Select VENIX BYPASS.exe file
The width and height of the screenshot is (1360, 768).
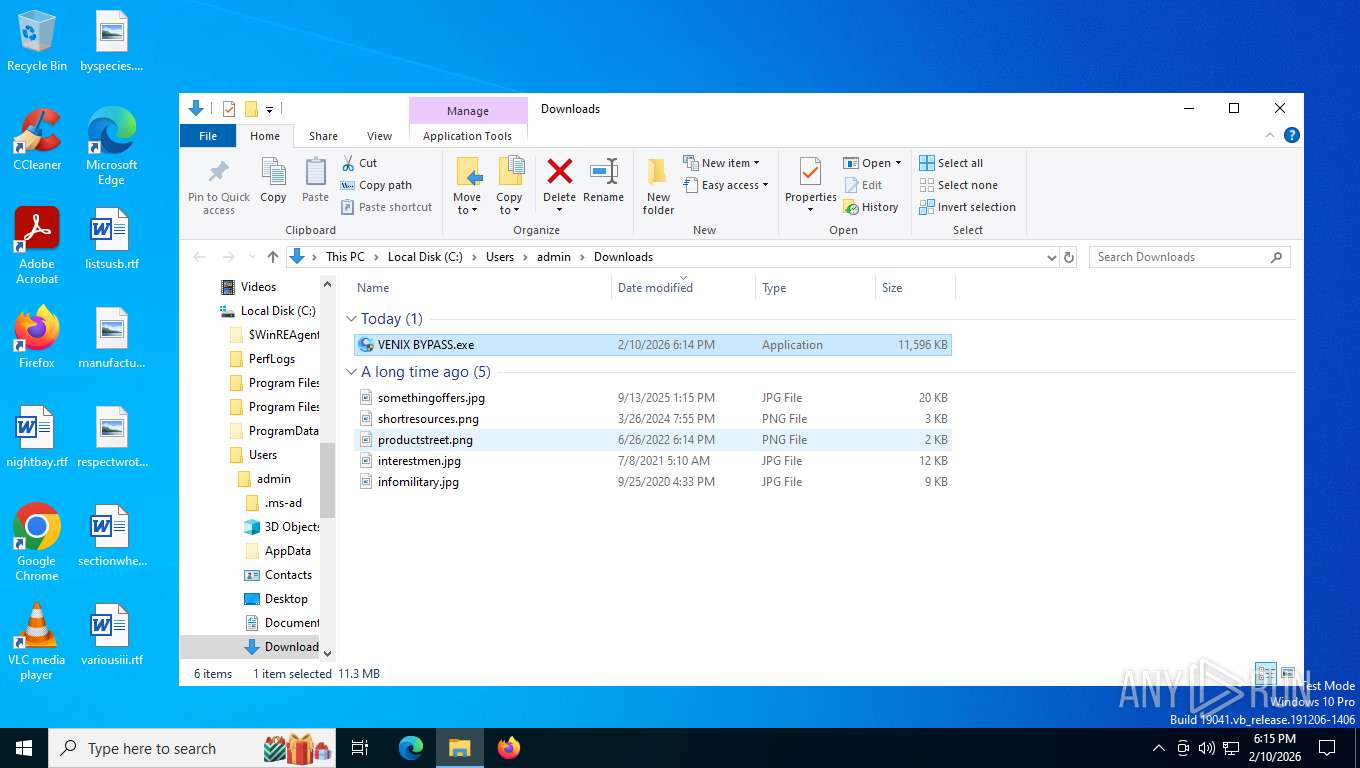653,345
